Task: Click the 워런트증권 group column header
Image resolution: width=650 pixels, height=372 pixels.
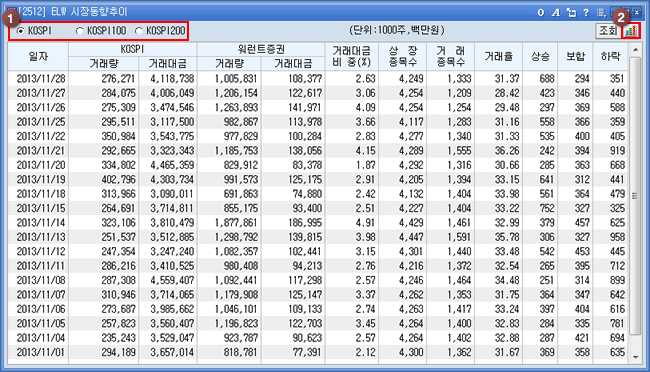Action: click(261, 49)
